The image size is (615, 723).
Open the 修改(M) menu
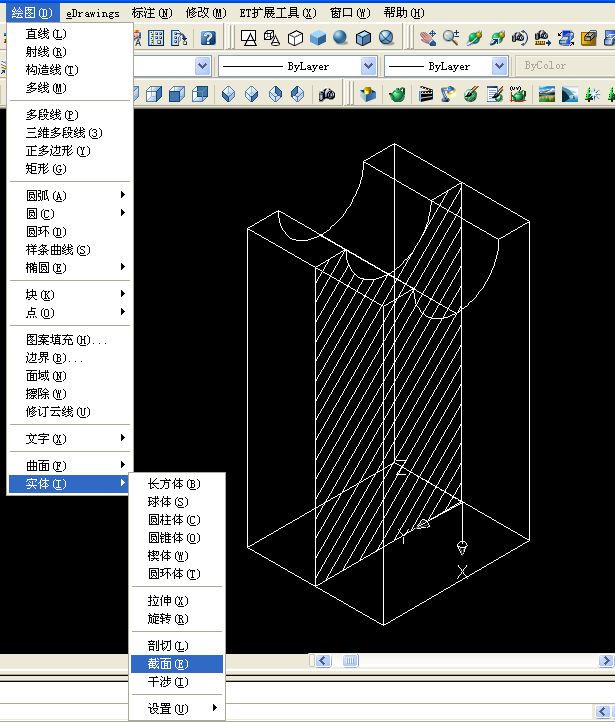pyautogui.click(x=206, y=13)
